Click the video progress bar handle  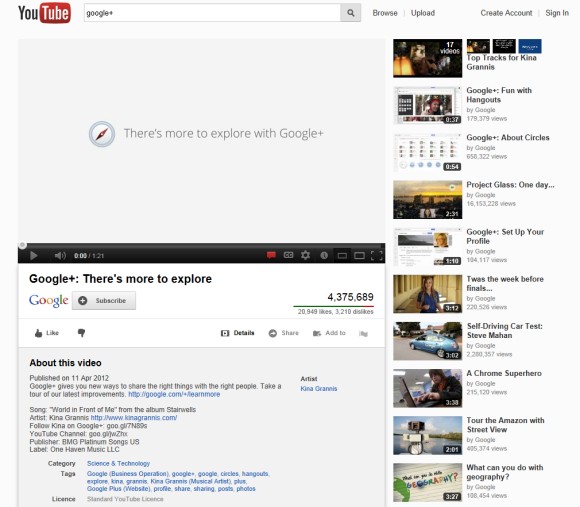(22, 245)
